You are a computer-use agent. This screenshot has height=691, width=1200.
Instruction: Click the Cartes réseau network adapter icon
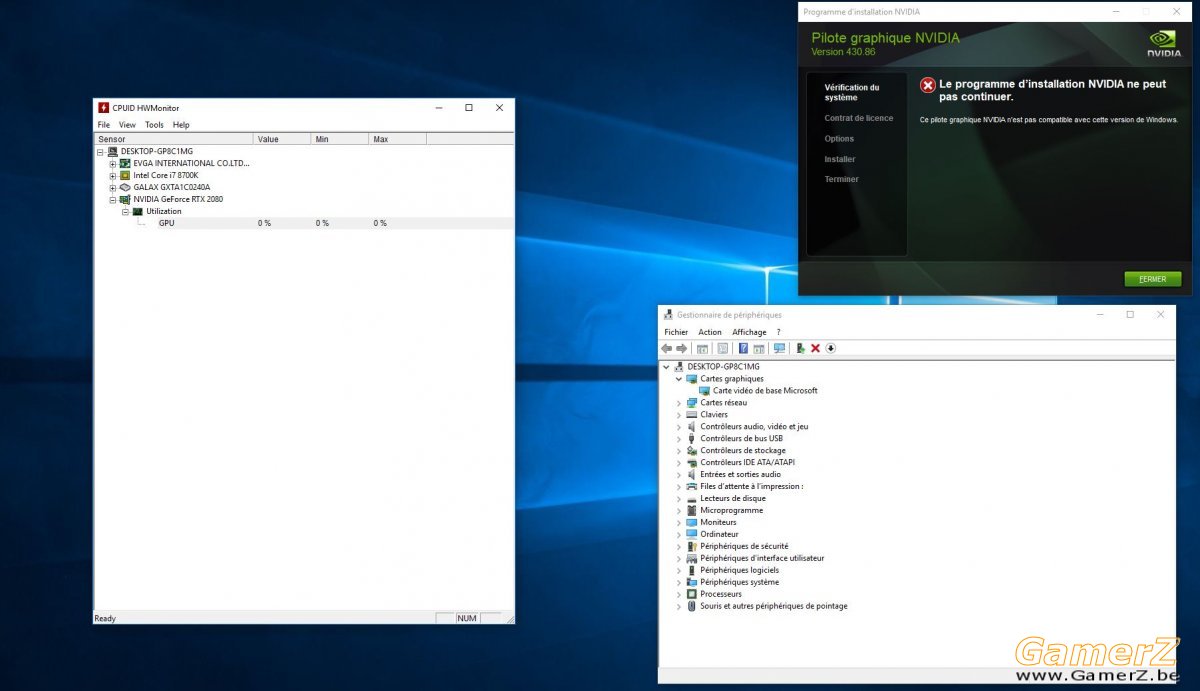click(692, 403)
